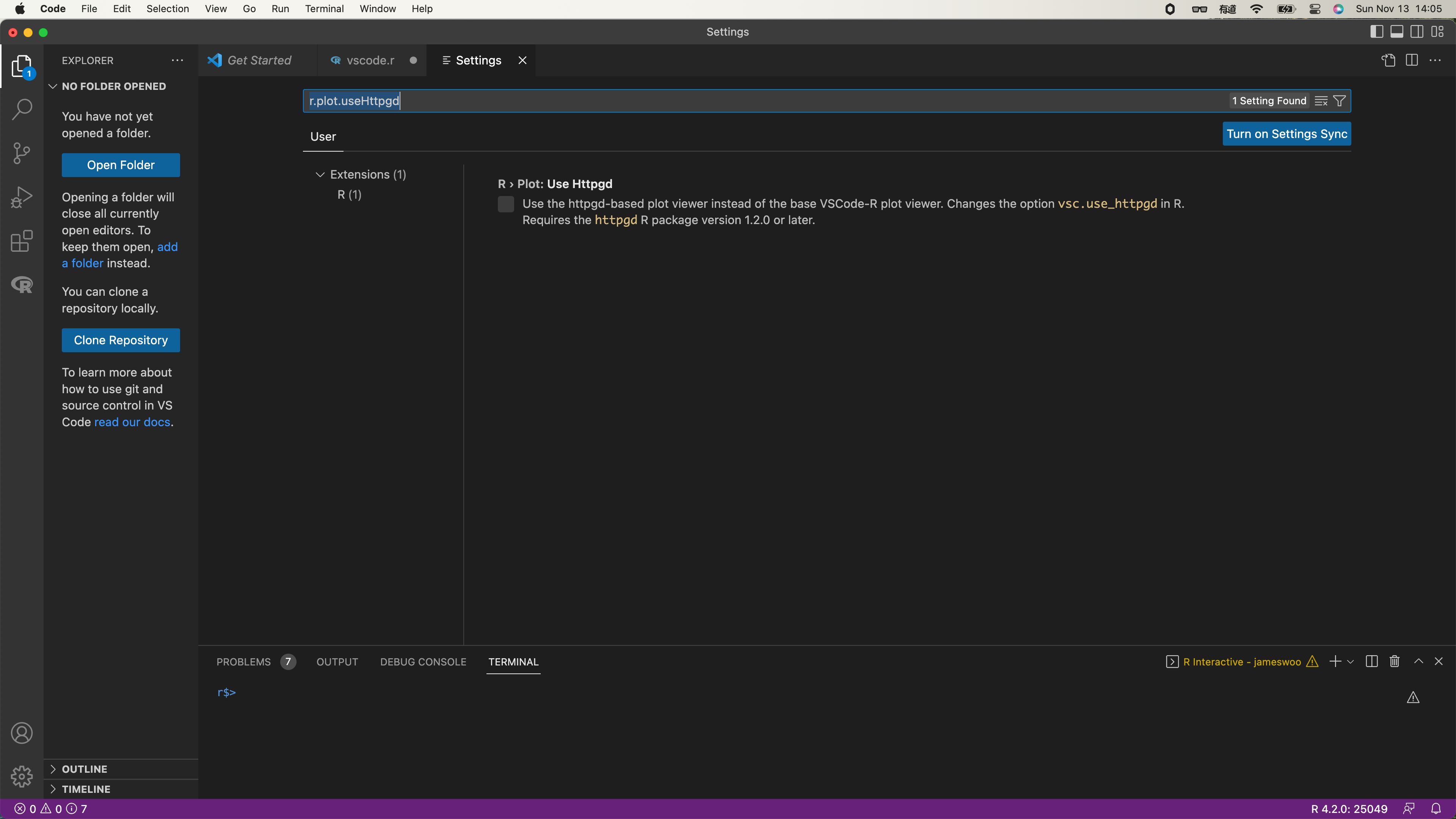This screenshot has width=1456, height=819.
Task: Enable the httpgd-based plot viewer checkbox
Action: point(506,204)
